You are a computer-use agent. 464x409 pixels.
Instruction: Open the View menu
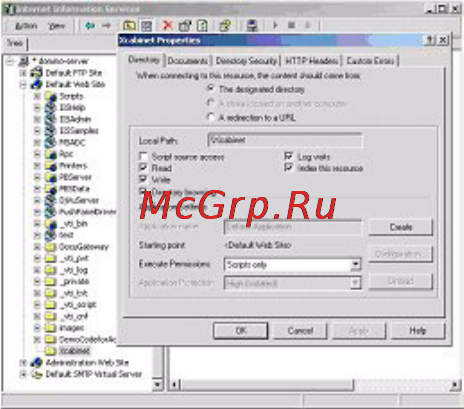[x=57, y=26]
